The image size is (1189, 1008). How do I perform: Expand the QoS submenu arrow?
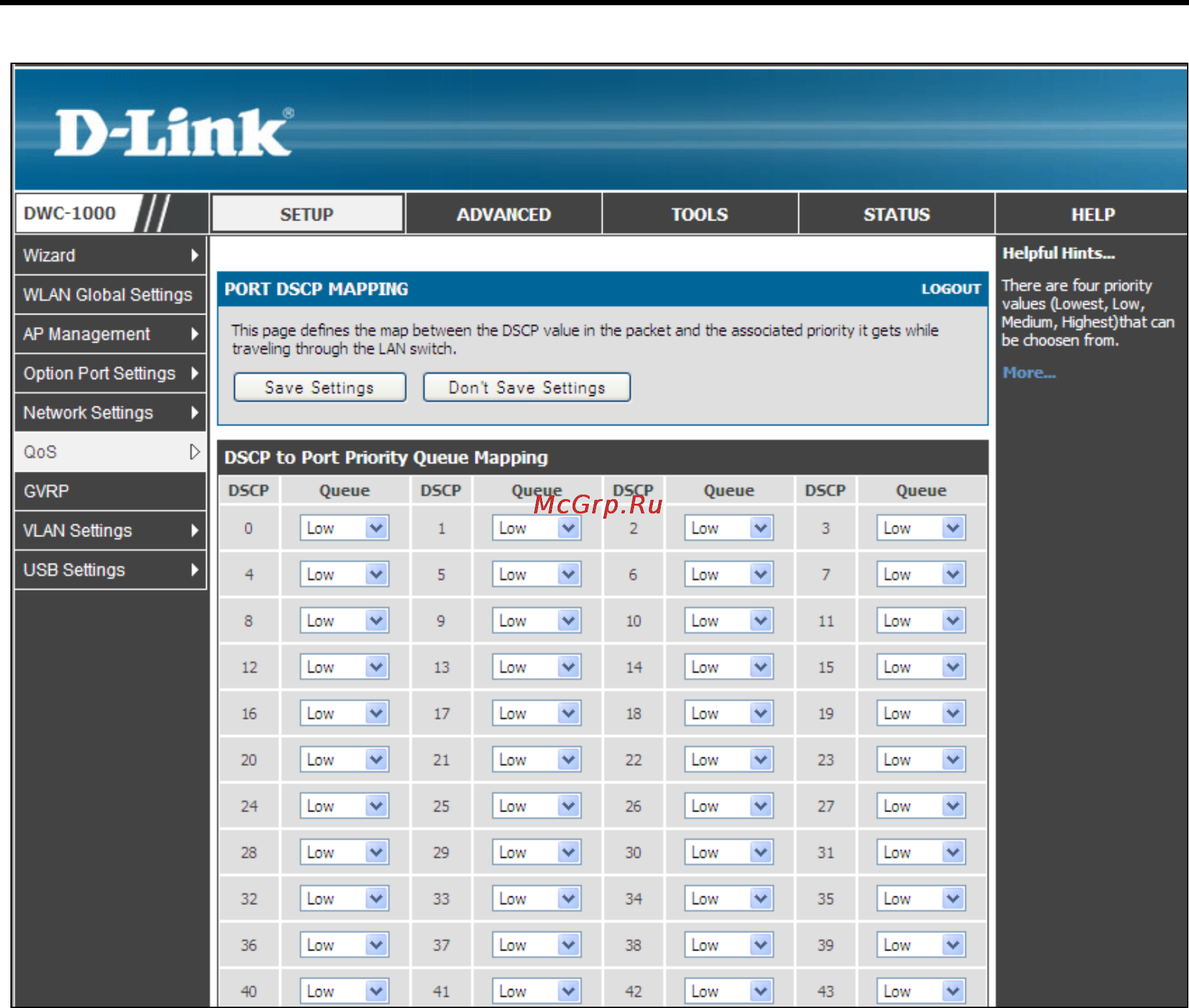click(x=194, y=451)
